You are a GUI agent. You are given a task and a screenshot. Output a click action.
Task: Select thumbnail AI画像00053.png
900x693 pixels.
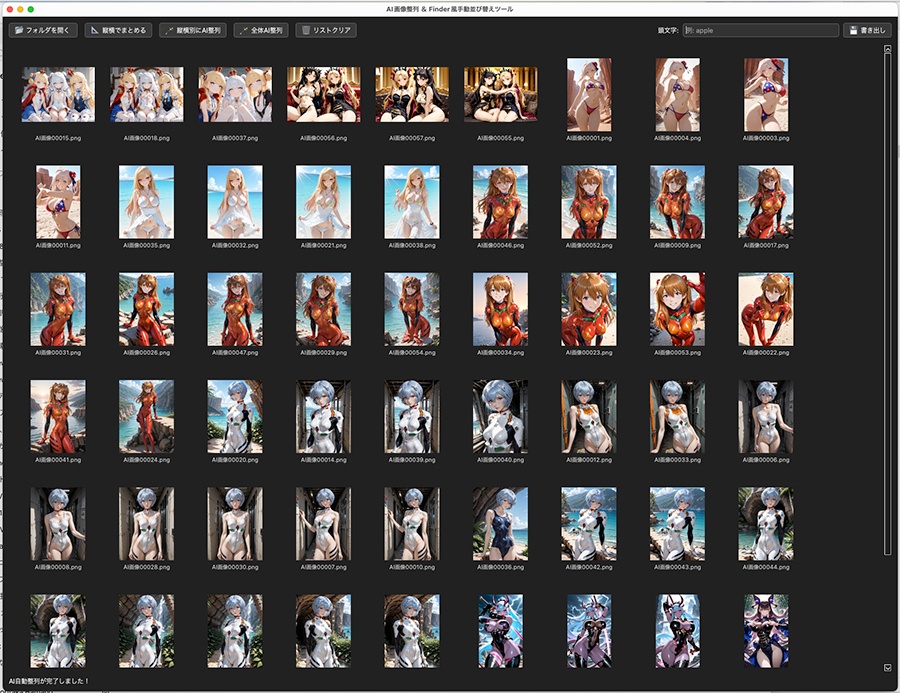[677, 309]
